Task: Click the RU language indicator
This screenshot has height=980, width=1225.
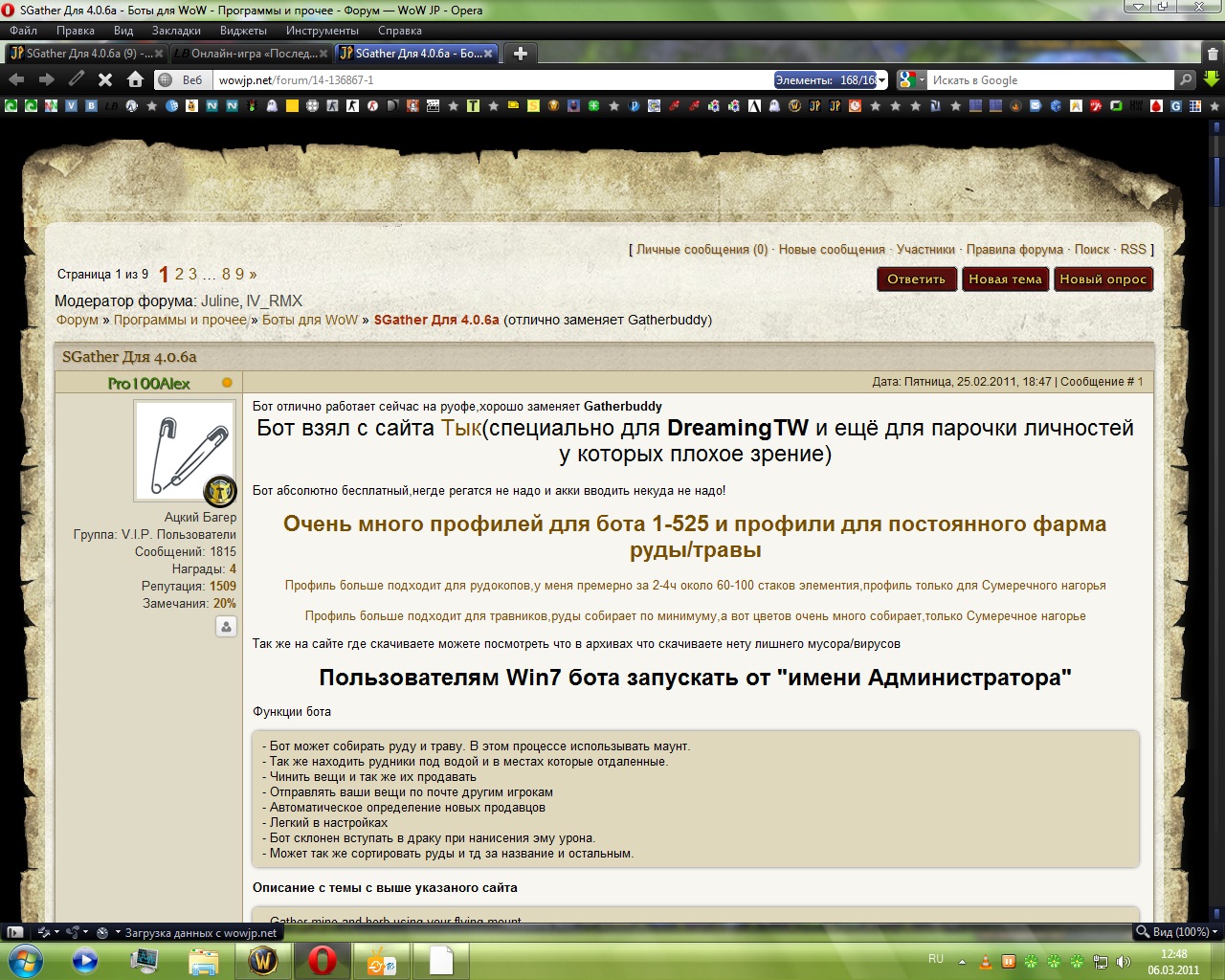Action: [936, 959]
